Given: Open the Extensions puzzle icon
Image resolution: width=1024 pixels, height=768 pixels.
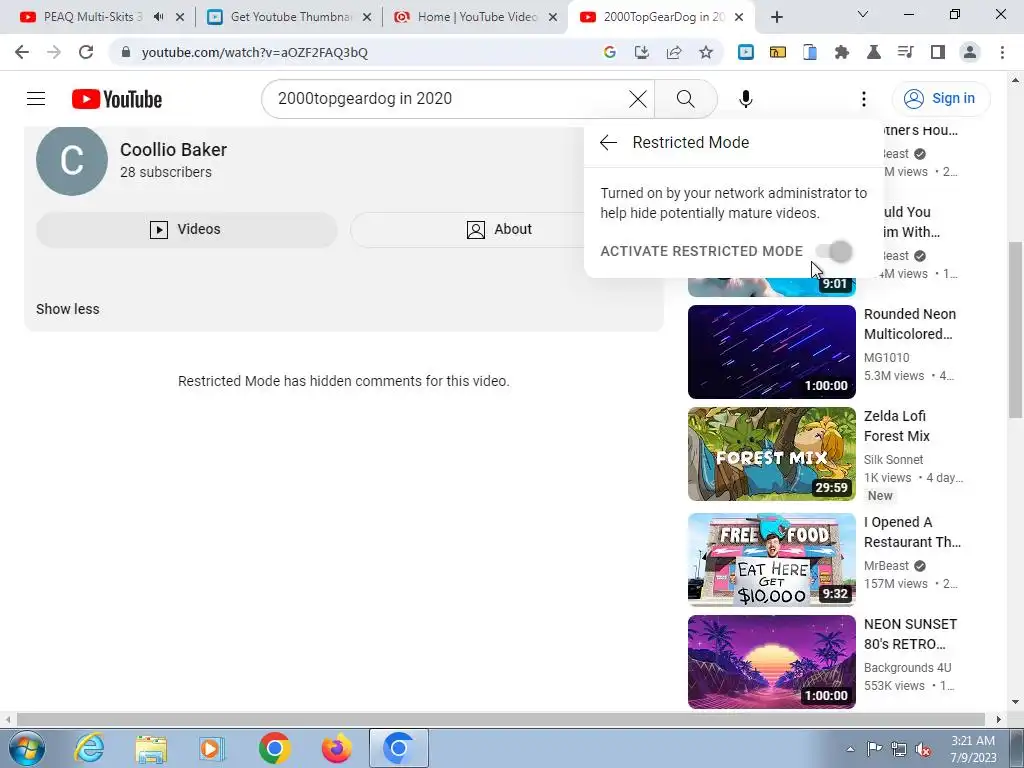Looking at the screenshot, I should coord(842,52).
